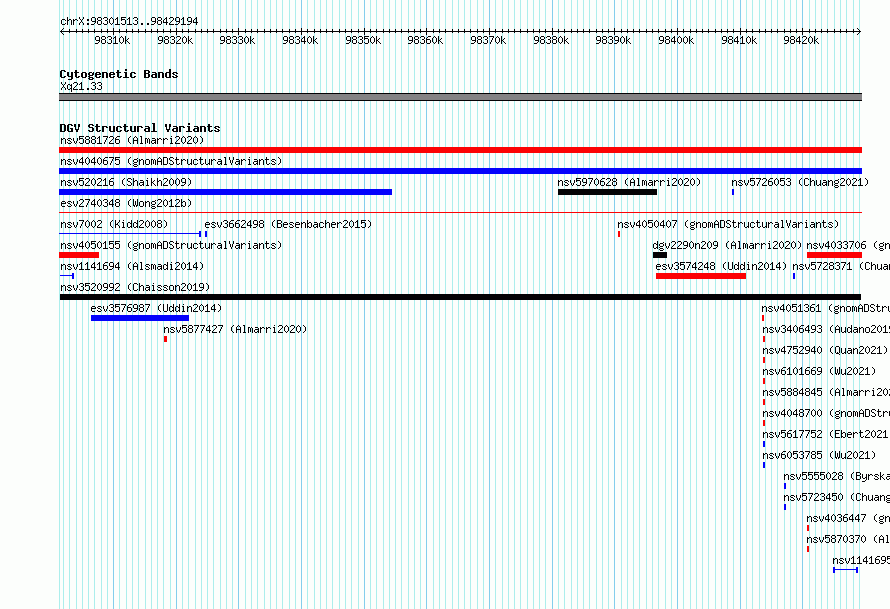Image resolution: width=890 pixels, height=609 pixels.
Task: Select the red esv3574248 variant bar
Action: (x=701, y=276)
